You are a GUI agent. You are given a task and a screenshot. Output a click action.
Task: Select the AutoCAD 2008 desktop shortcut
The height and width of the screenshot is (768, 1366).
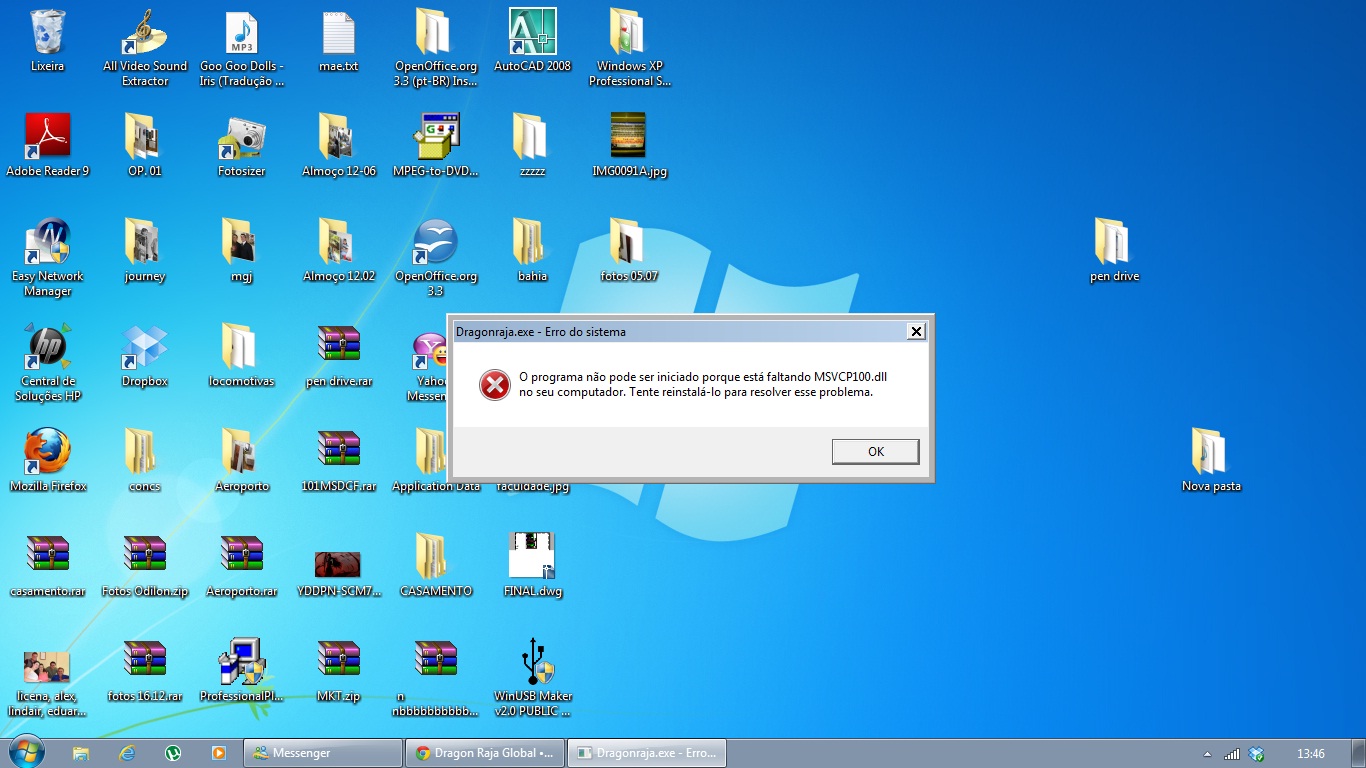coord(532,34)
